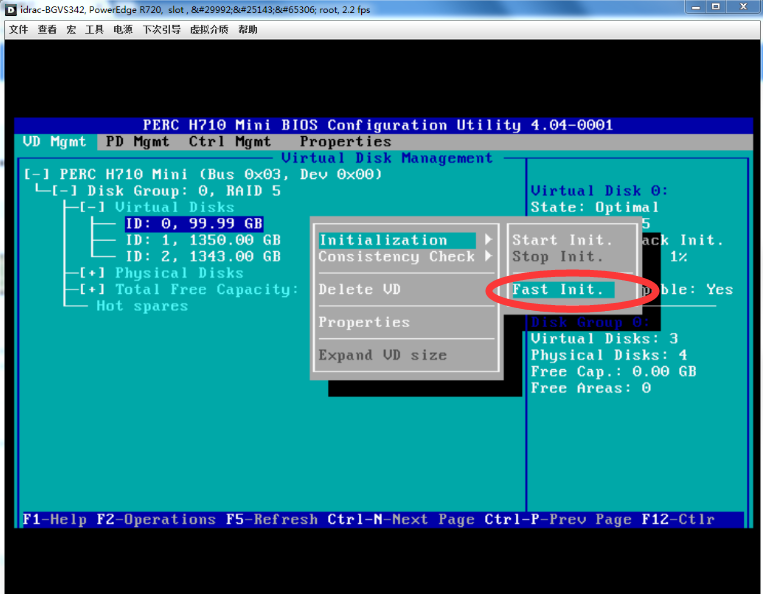
Task: Switch to the VD Mgmt tab
Action: 54,142
